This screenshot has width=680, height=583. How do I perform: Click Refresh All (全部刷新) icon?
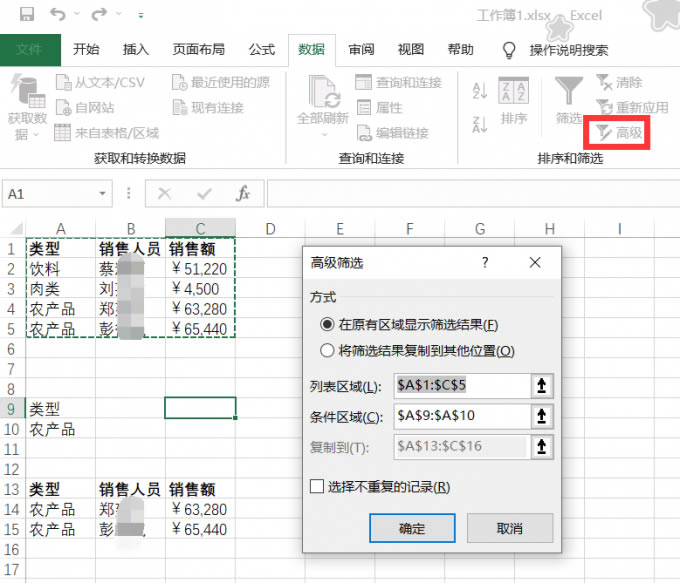coord(323,101)
